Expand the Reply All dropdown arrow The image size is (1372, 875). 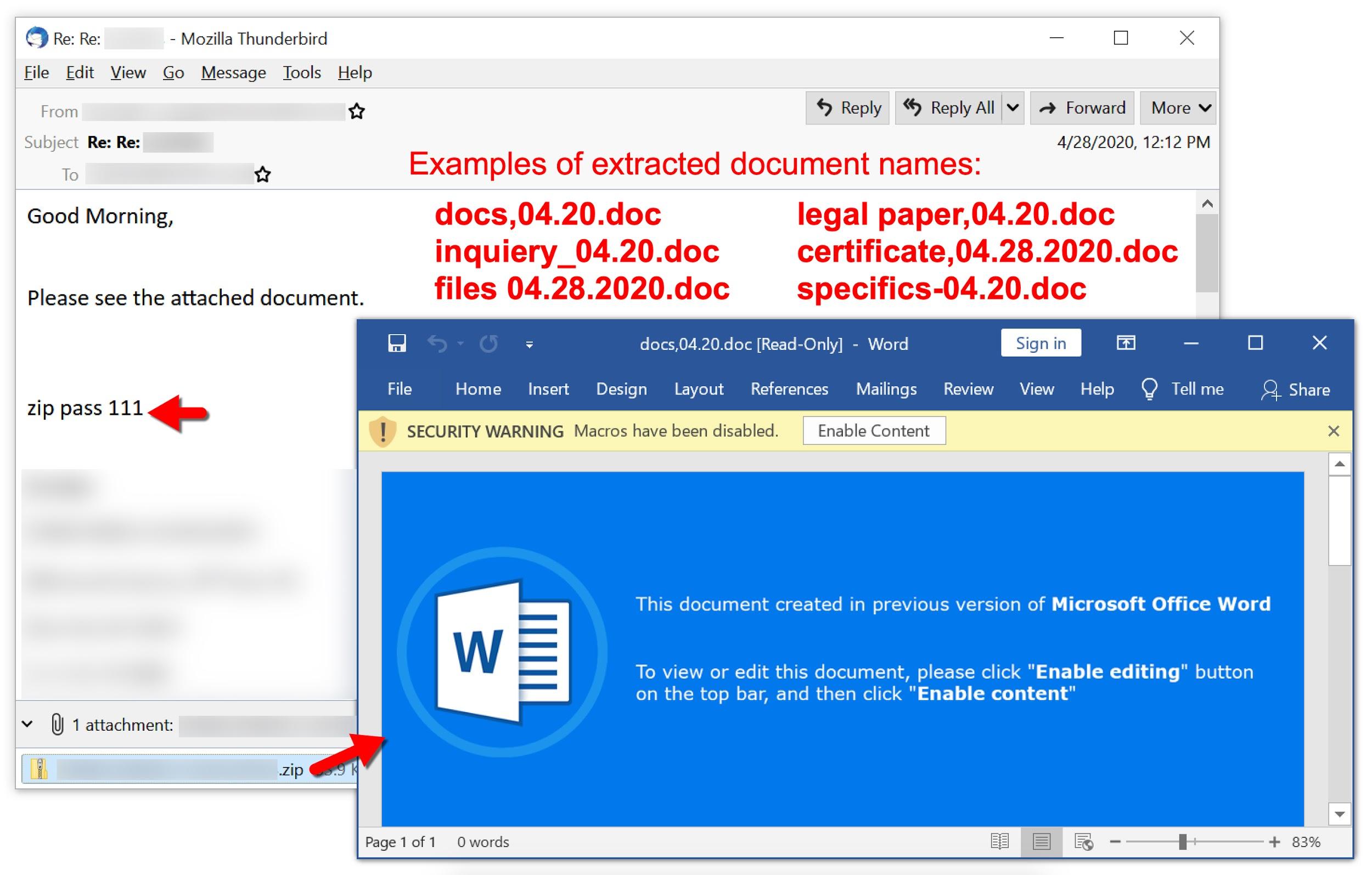point(1013,108)
